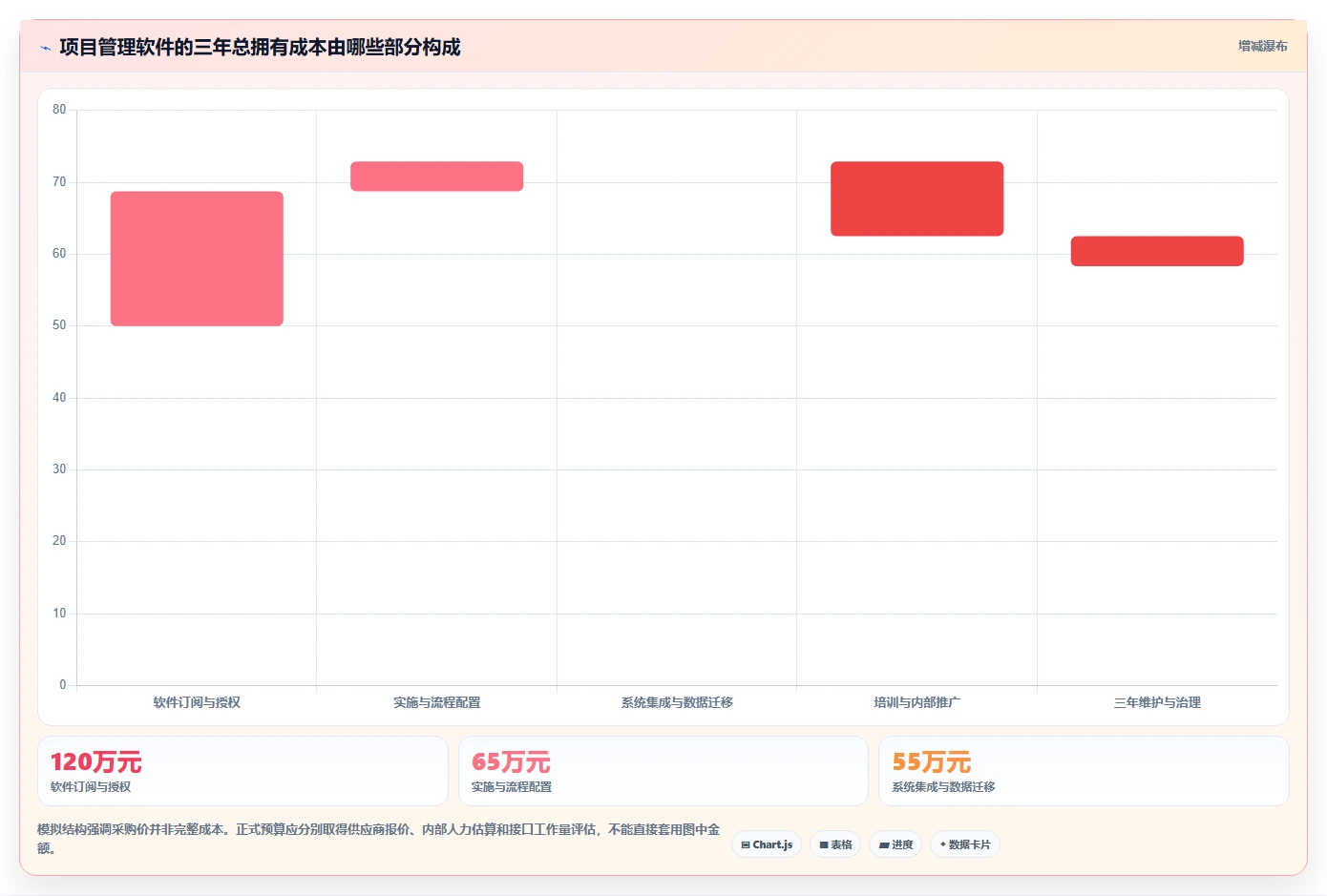Click the y-axis value 50

pos(59,325)
